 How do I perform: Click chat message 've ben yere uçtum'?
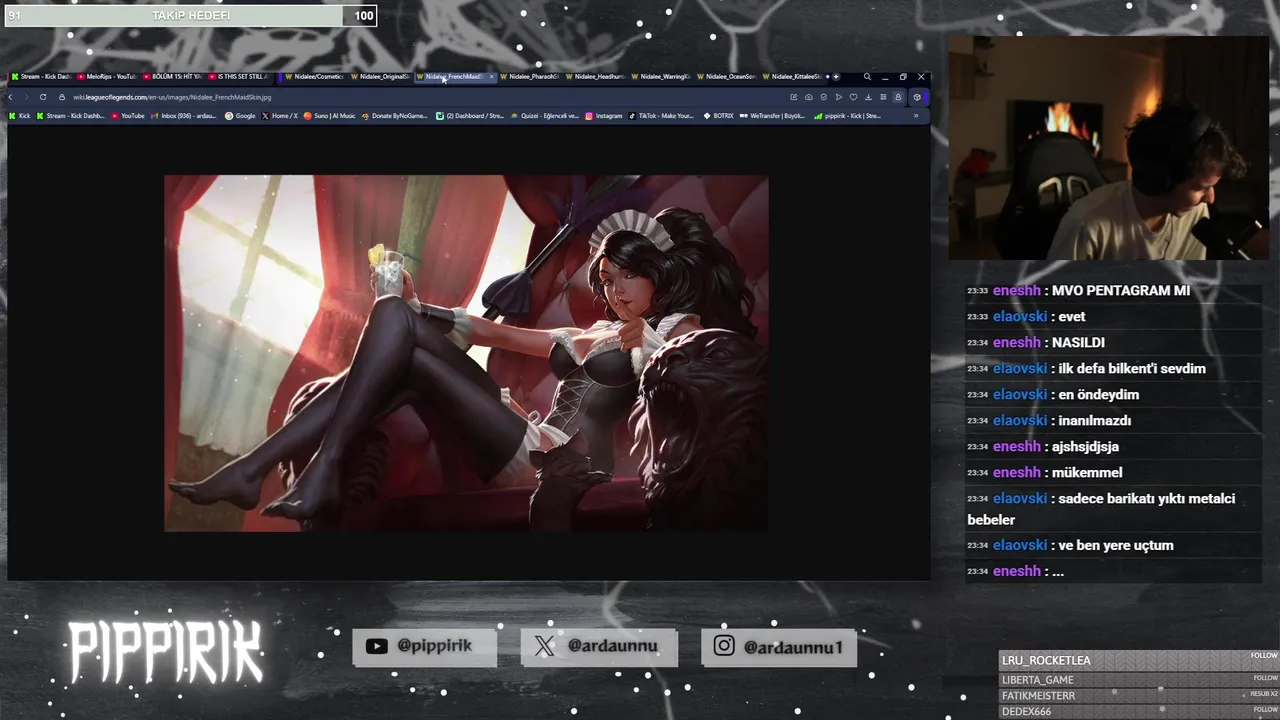tap(1116, 545)
